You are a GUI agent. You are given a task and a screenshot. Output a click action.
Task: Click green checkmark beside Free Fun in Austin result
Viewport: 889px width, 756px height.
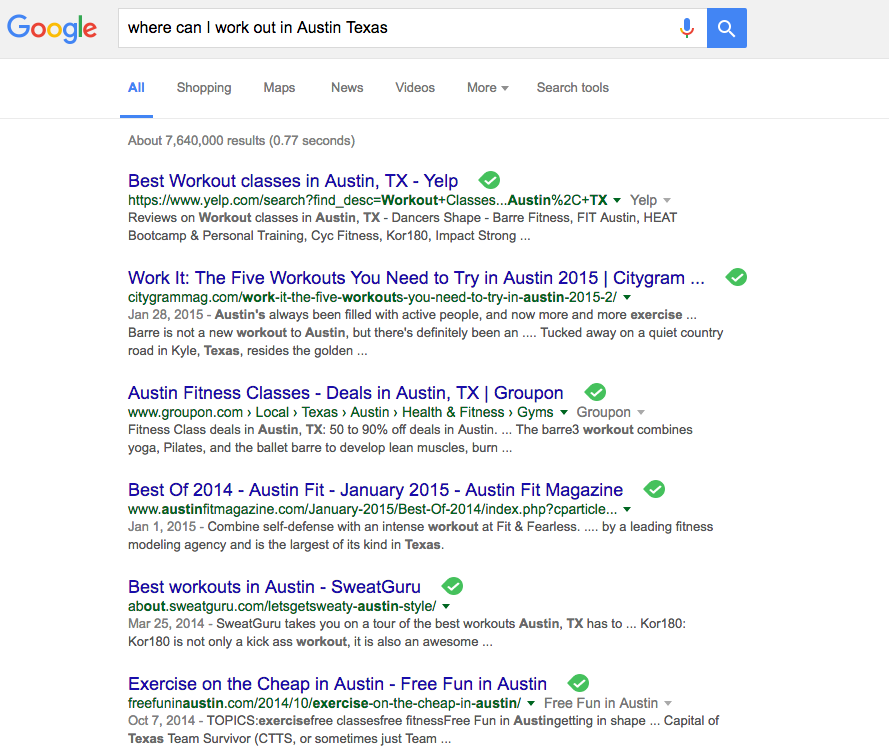[x=578, y=683]
